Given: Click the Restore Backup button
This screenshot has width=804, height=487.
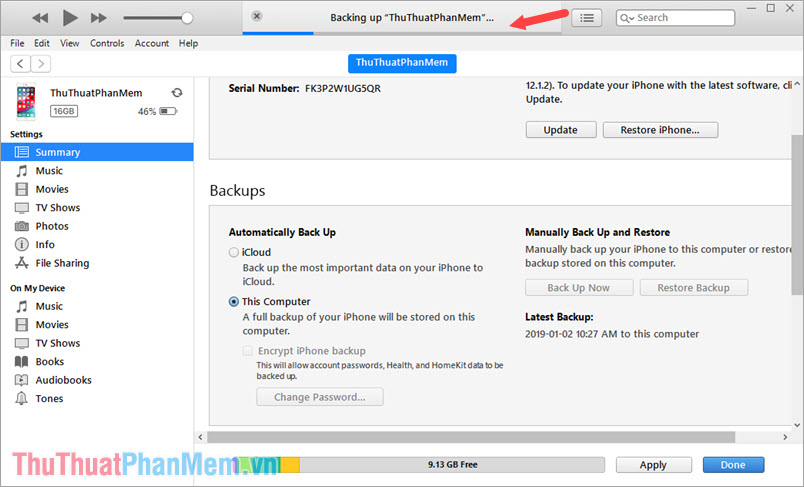Looking at the screenshot, I should tap(693, 288).
